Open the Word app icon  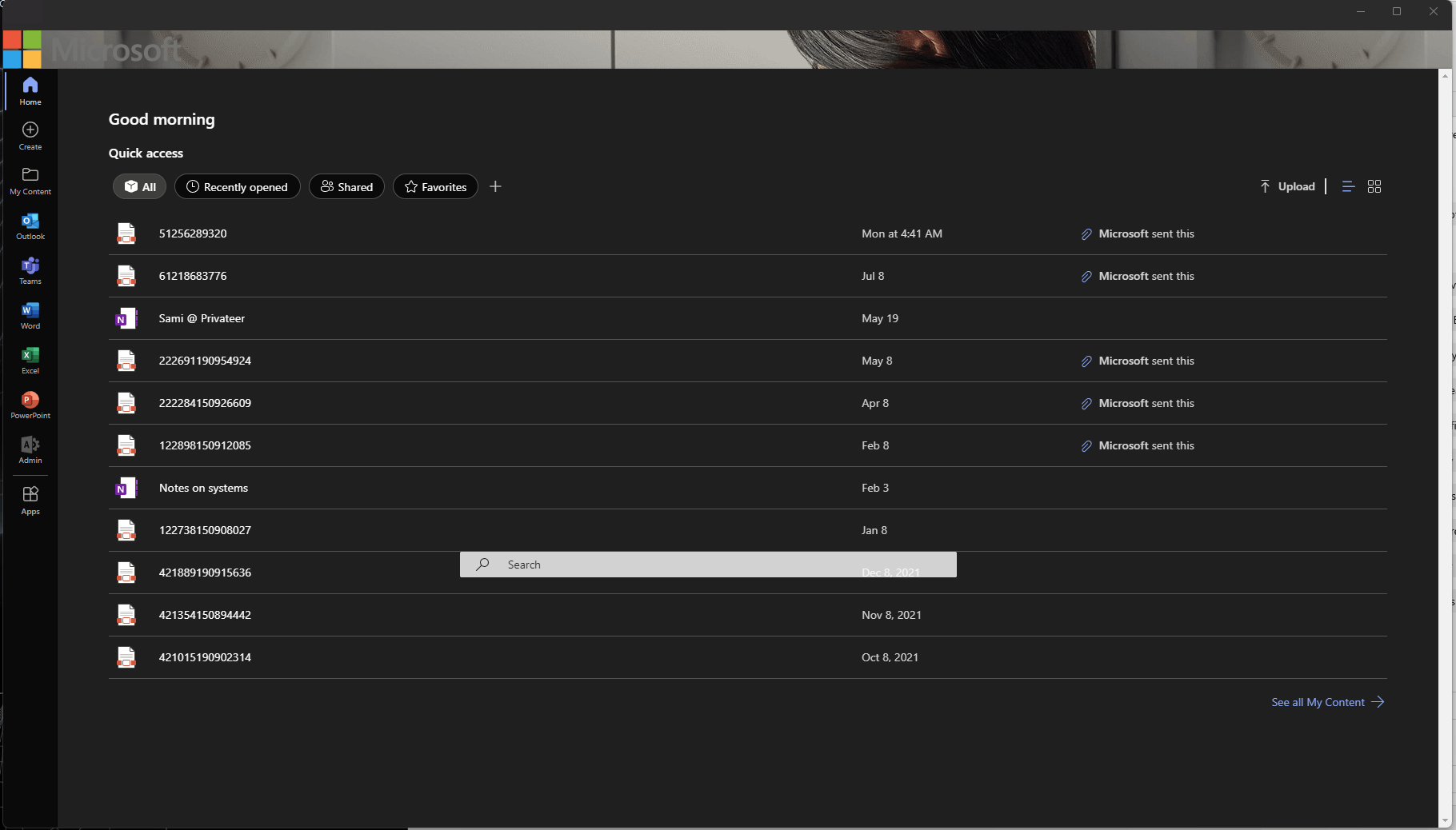30,315
